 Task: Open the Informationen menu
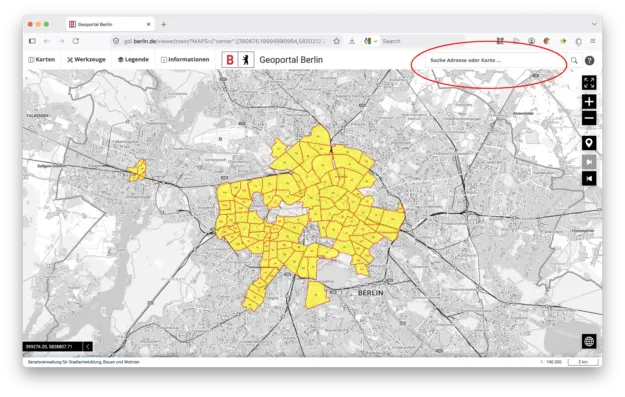pos(185,59)
